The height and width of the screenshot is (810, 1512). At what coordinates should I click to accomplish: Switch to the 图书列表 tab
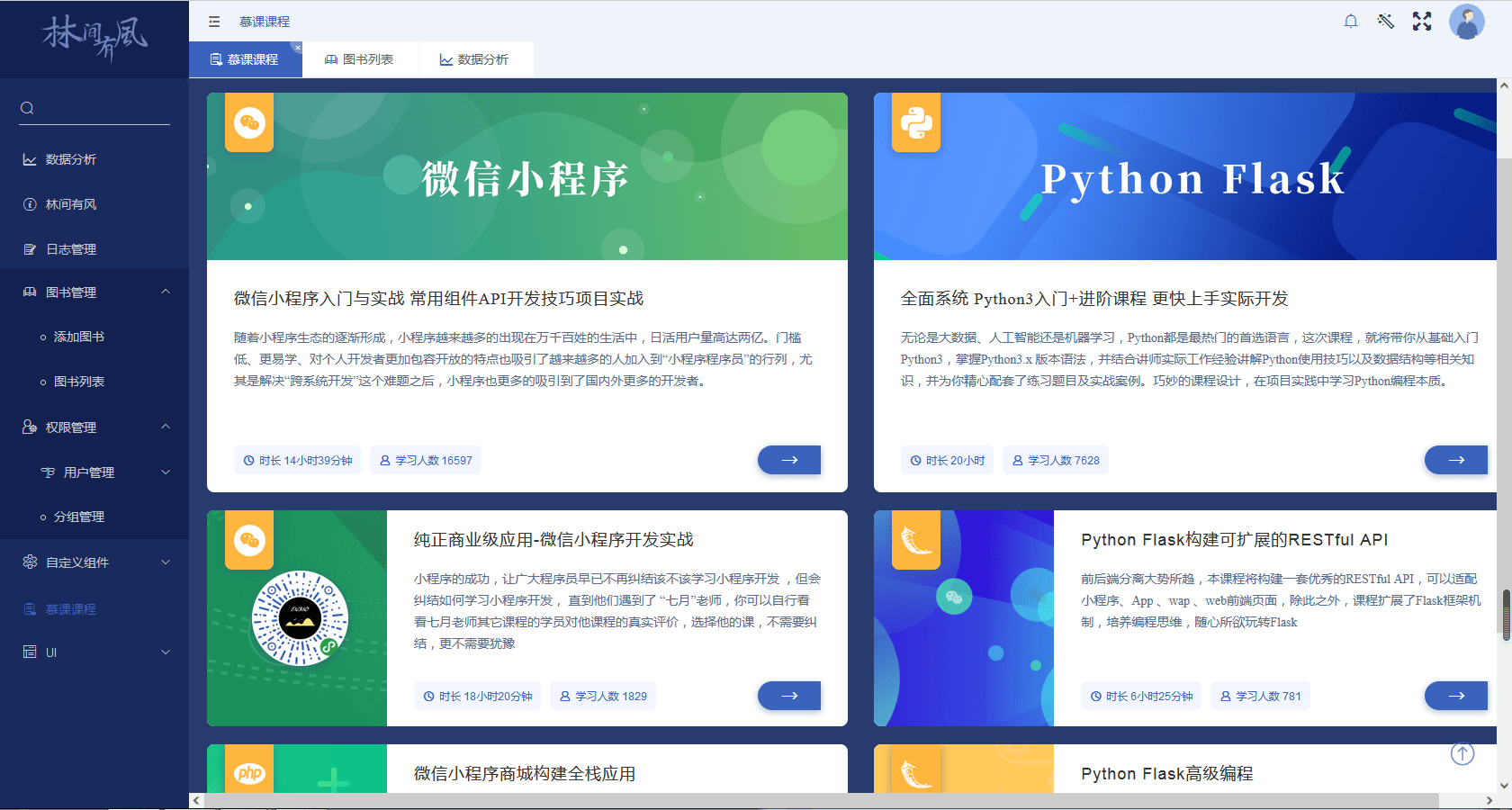360,59
